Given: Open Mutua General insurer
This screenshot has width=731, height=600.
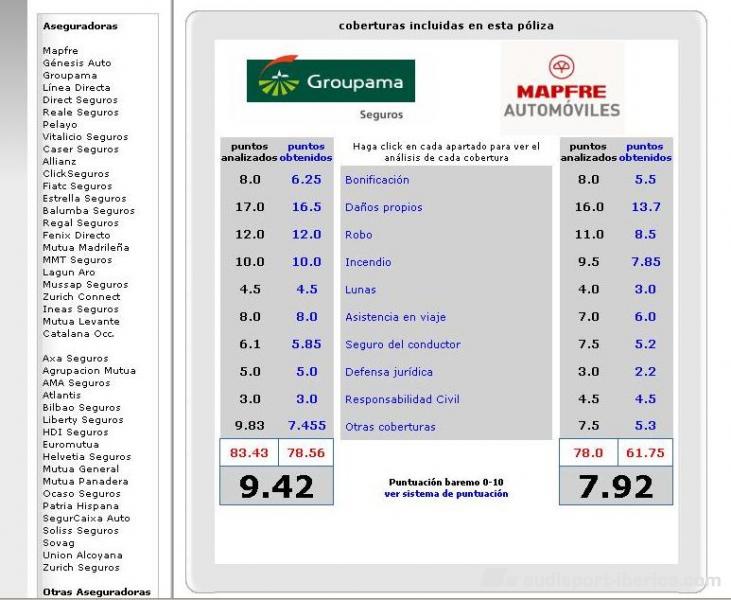Looking at the screenshot, I should 81,469.
